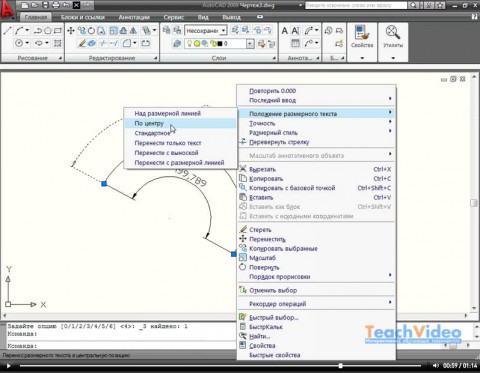
Task: Switch to the Вид ribbon tab
Action: pyautogui.click(x=203, y=17)
